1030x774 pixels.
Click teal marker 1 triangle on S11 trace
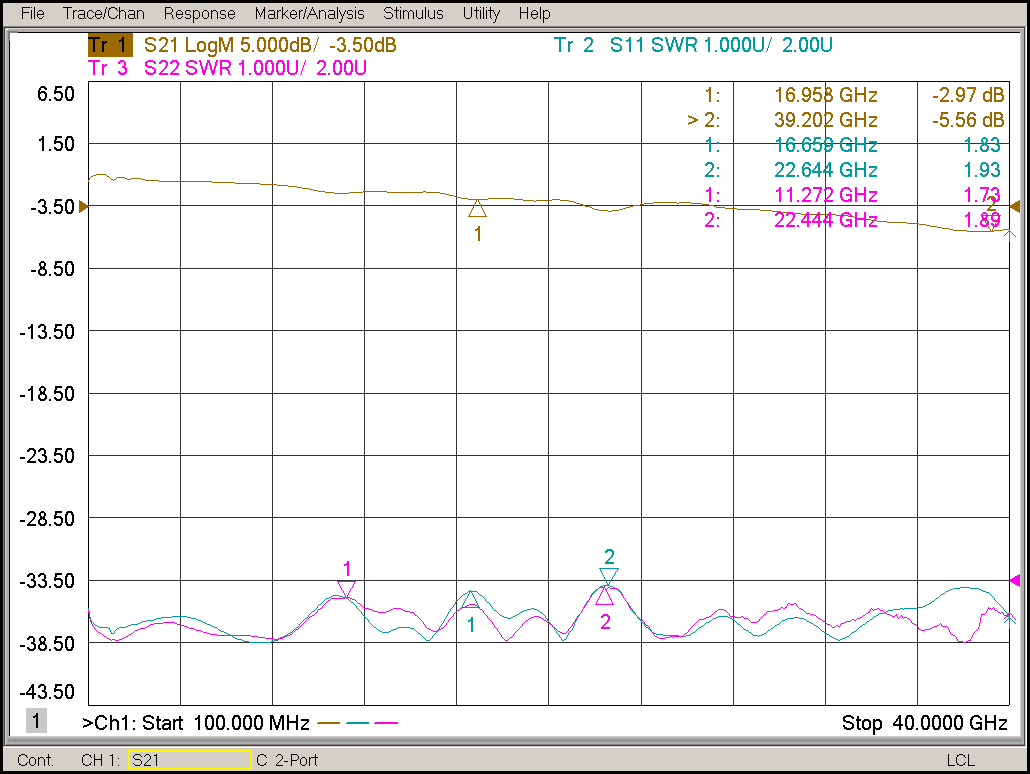pyautogui.click(x=472, y=599)
